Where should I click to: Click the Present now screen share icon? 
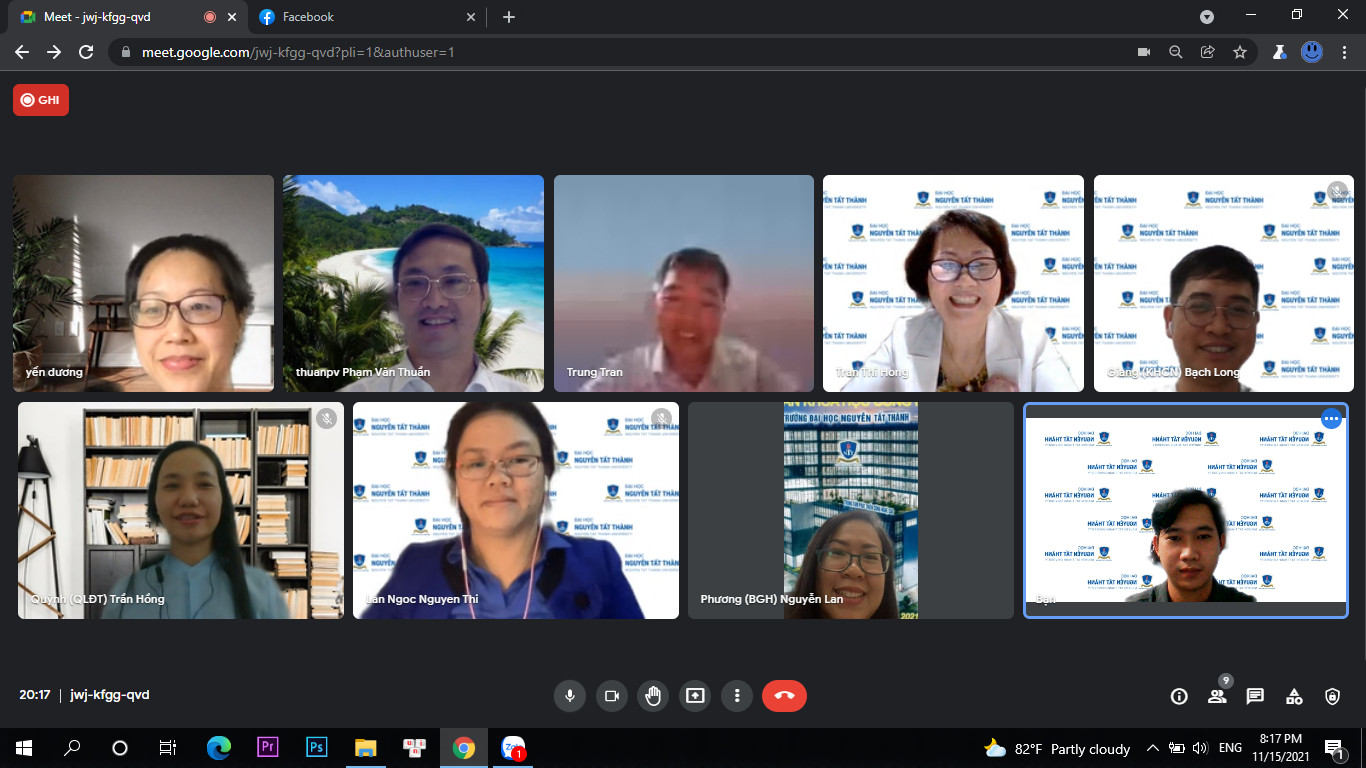tap(695, 696)
